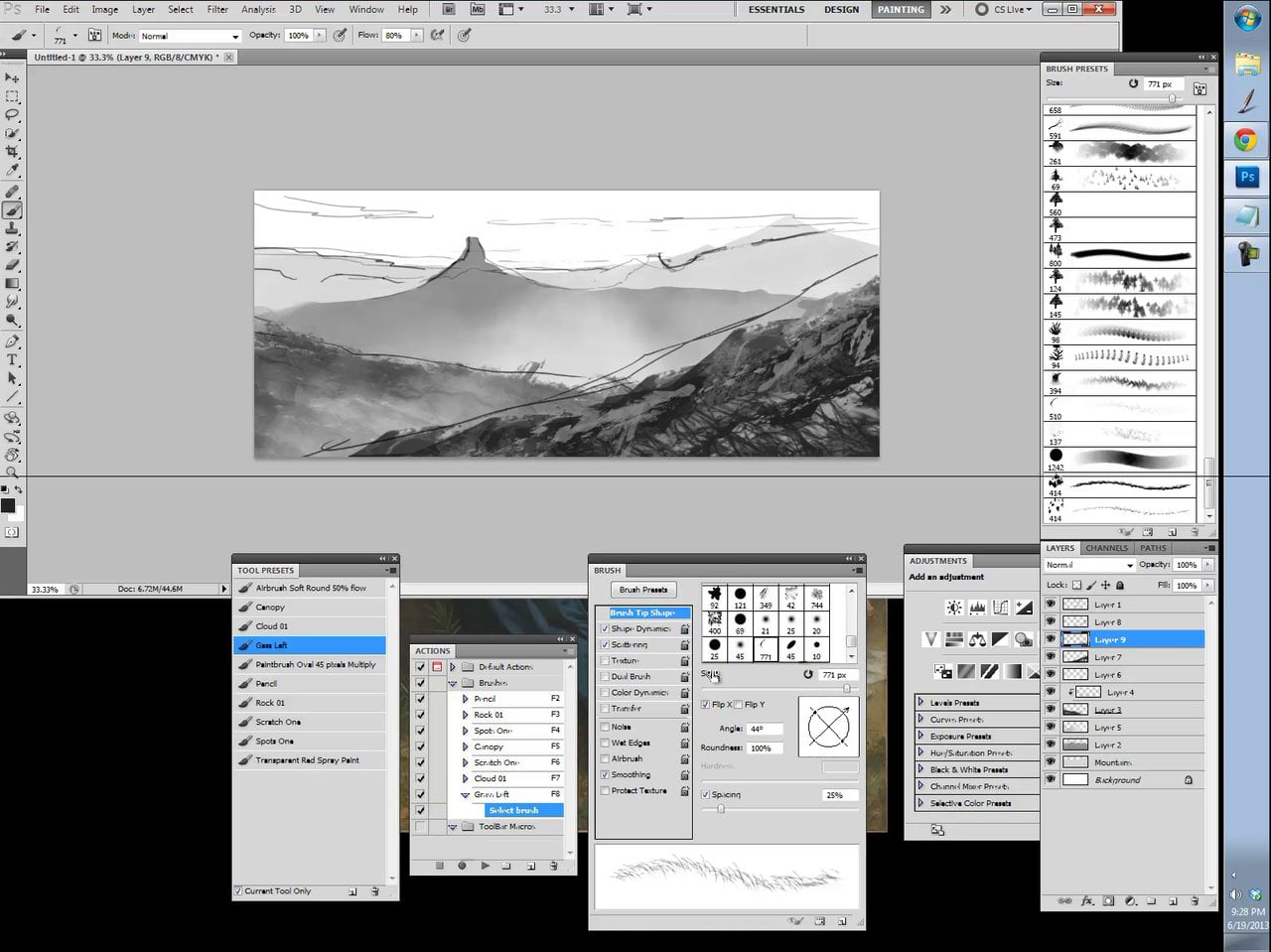Choose the Type tool
The width and height of the screenshot is (1271, 952).
12,359
